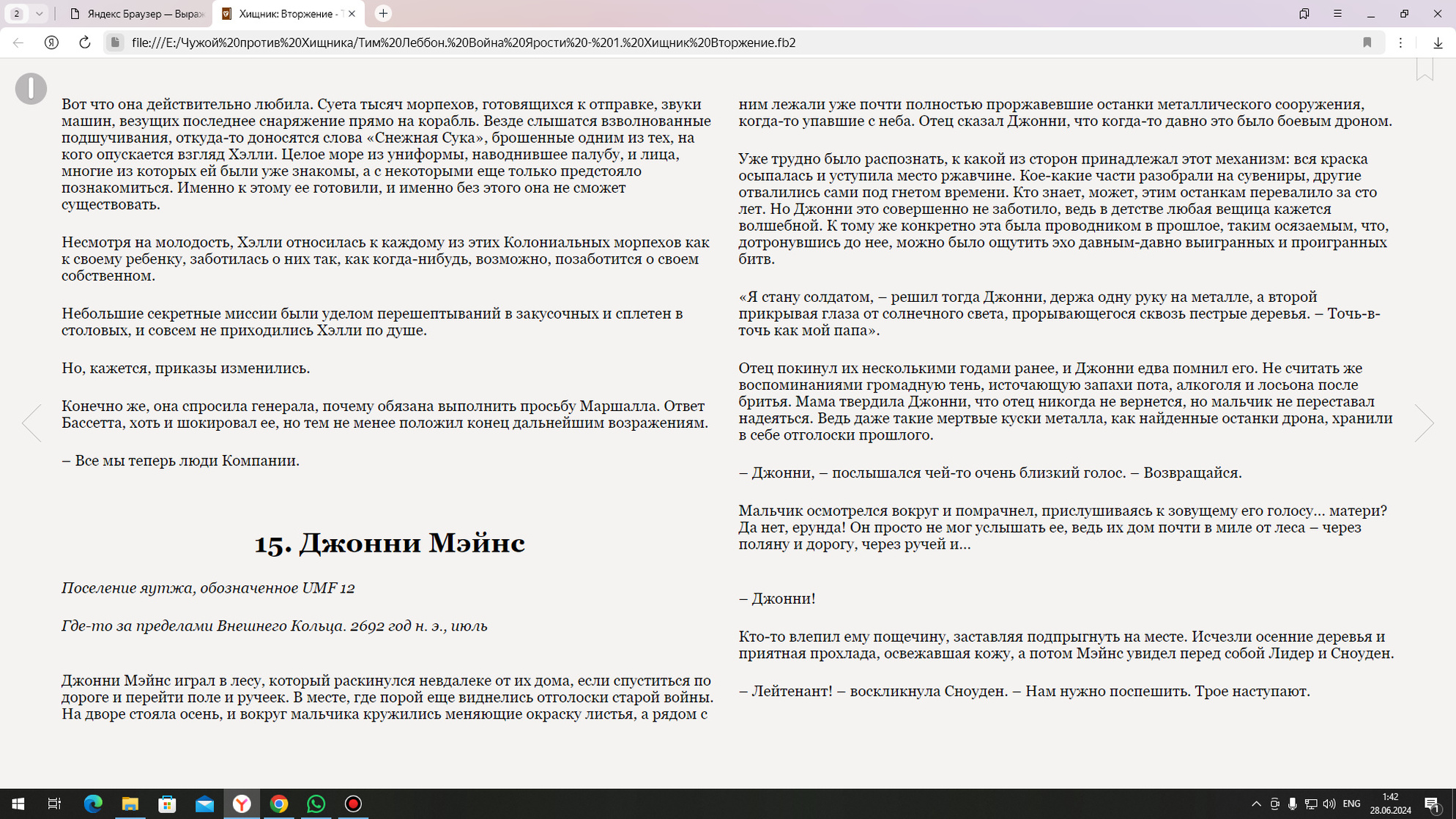Add a bookmark with the ribbon icon

pyautogui.click(x=1425, y=69)
